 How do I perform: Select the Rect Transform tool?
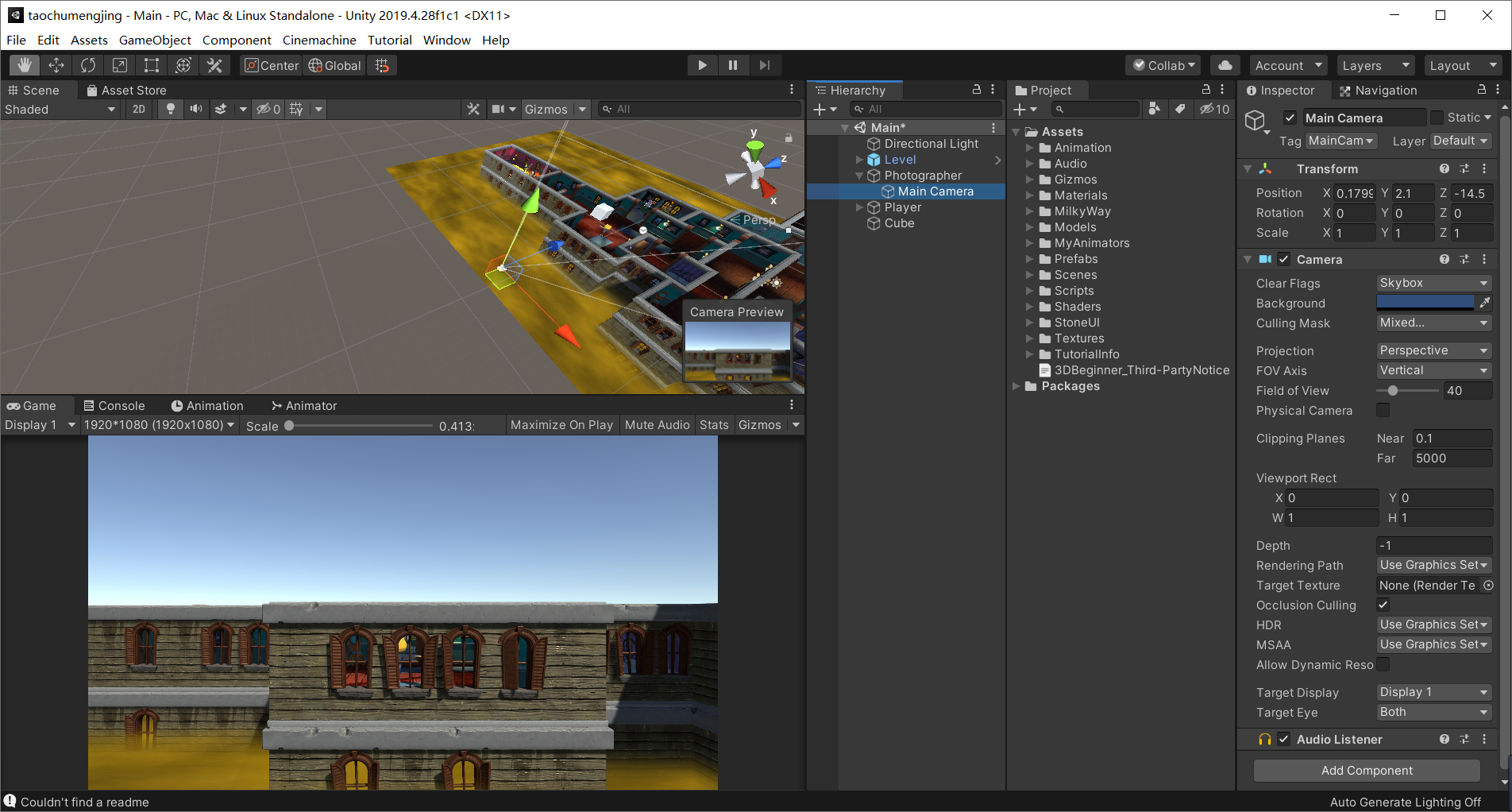pyautogui.click(x=152, y=65)
